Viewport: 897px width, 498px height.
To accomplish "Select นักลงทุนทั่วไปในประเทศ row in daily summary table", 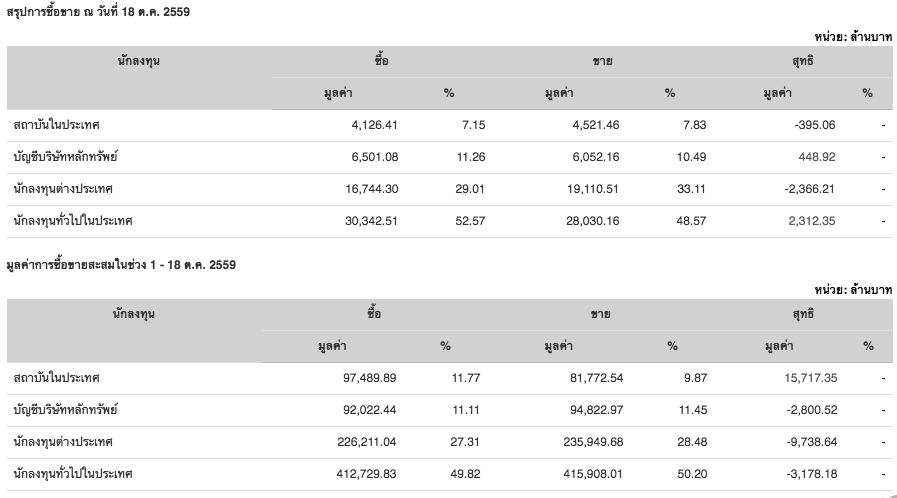I will [450, 221].
